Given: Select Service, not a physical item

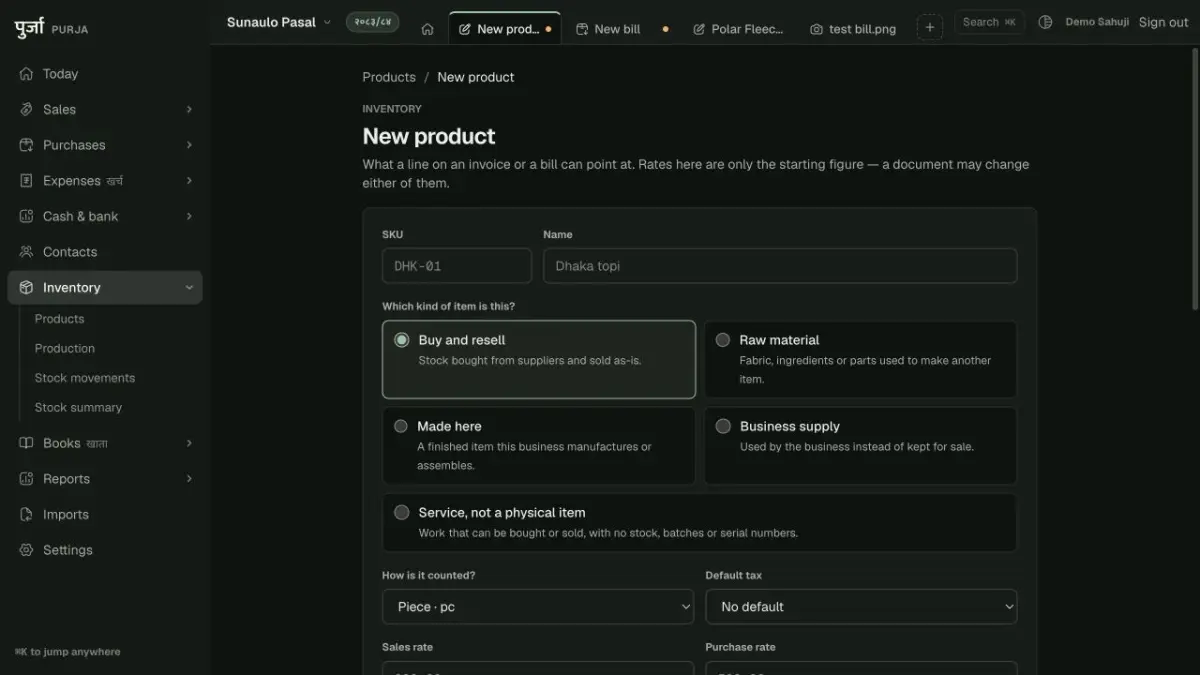Looking at the screenshot, I should click(699, 522).
